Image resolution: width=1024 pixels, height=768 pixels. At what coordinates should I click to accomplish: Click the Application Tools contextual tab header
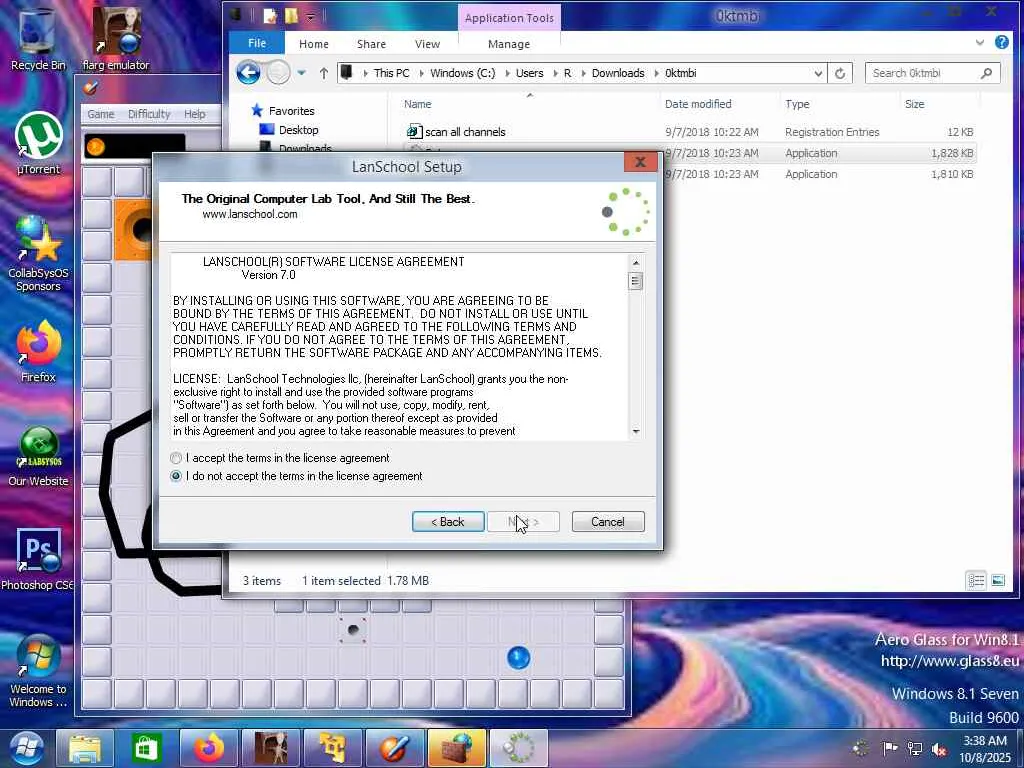pyautogui.click(x=509, y=18)
